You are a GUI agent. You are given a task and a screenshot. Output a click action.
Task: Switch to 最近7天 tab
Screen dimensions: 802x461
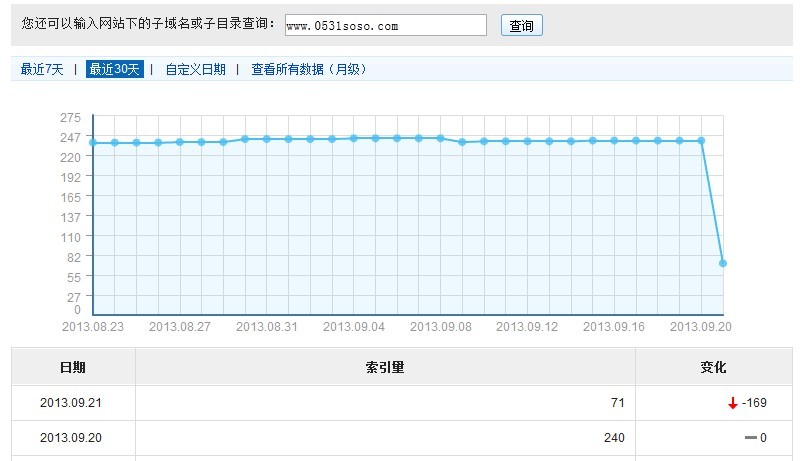(x=42, y=69)
